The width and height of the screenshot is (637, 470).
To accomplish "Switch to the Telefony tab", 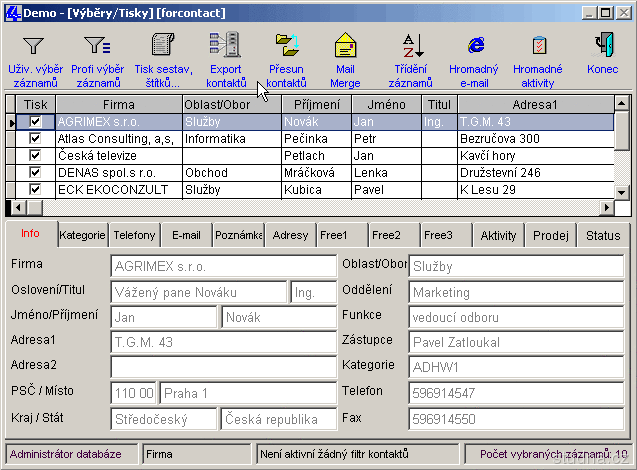I will 134,235.
